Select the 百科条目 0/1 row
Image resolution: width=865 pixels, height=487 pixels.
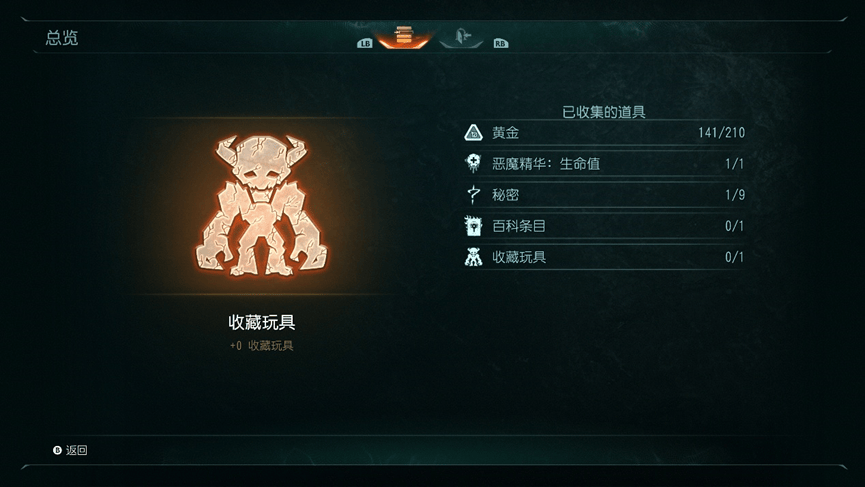point(605,226)
